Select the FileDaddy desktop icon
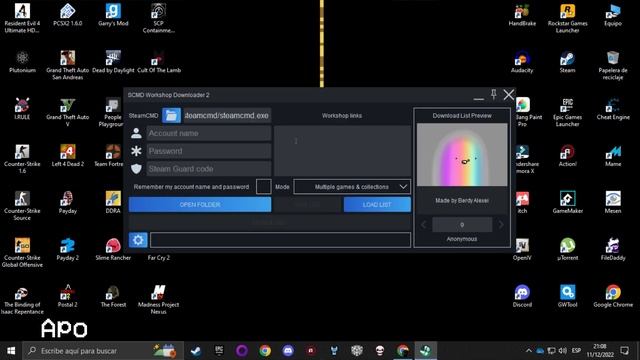The image size is (640, 360). pos(613,249)
